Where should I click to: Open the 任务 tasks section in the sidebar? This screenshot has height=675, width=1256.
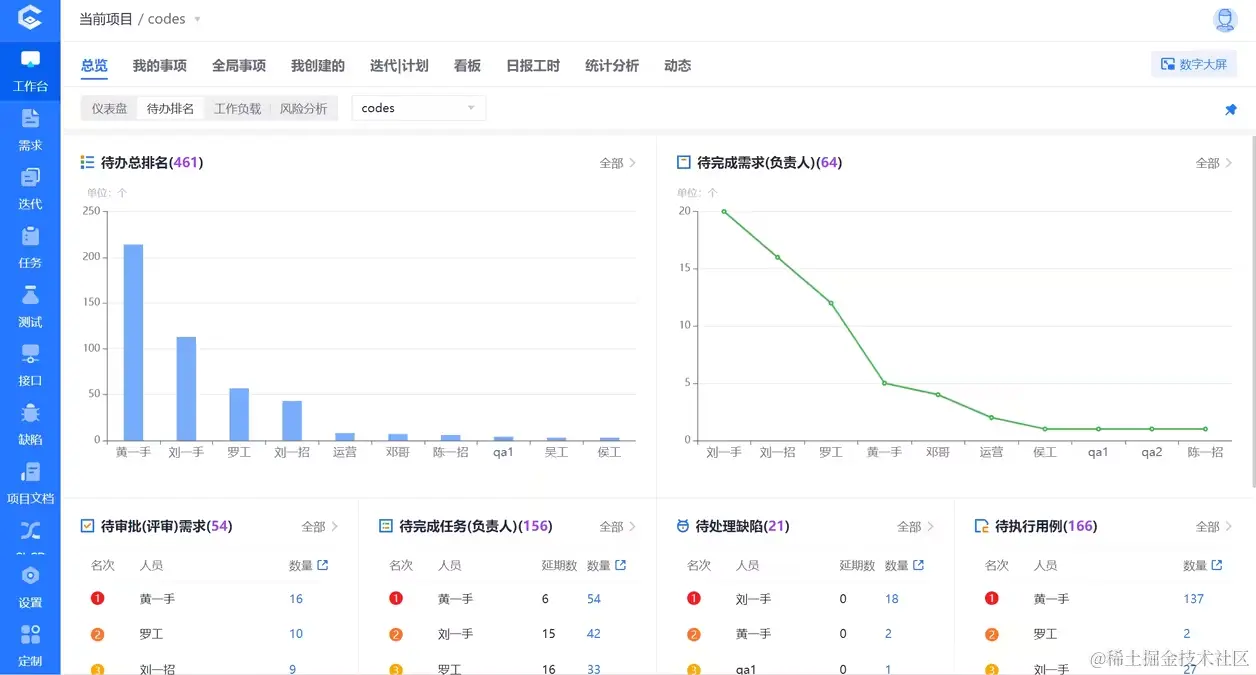coord(30,248)
